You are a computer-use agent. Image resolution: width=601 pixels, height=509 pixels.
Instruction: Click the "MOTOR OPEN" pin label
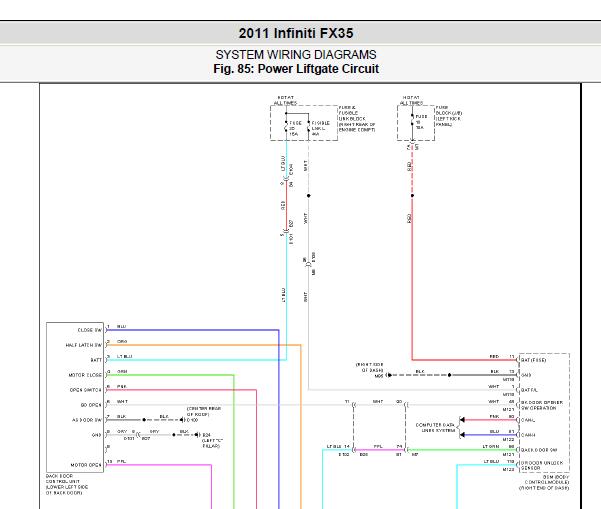(86, 465)
